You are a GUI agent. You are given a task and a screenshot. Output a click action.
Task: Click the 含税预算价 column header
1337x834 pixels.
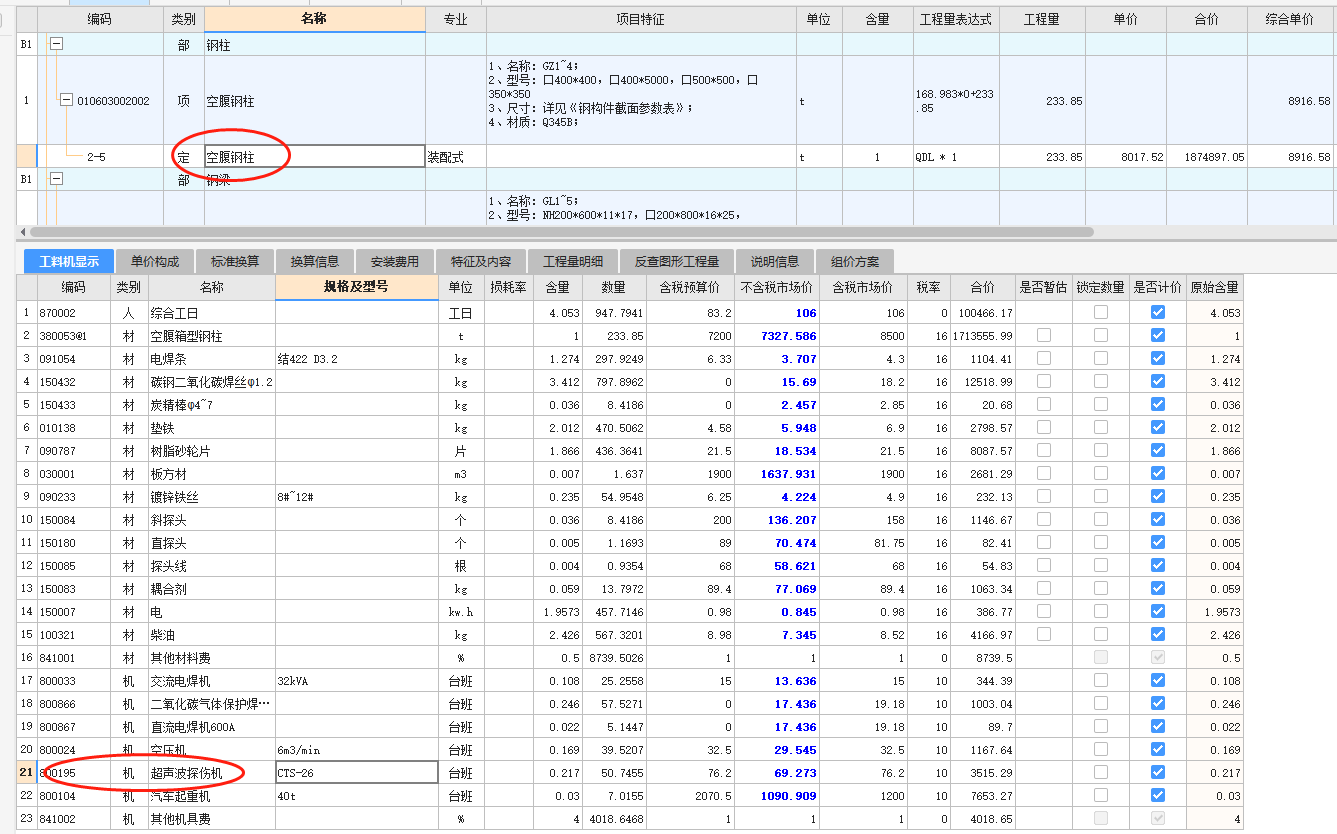(690, 287)
